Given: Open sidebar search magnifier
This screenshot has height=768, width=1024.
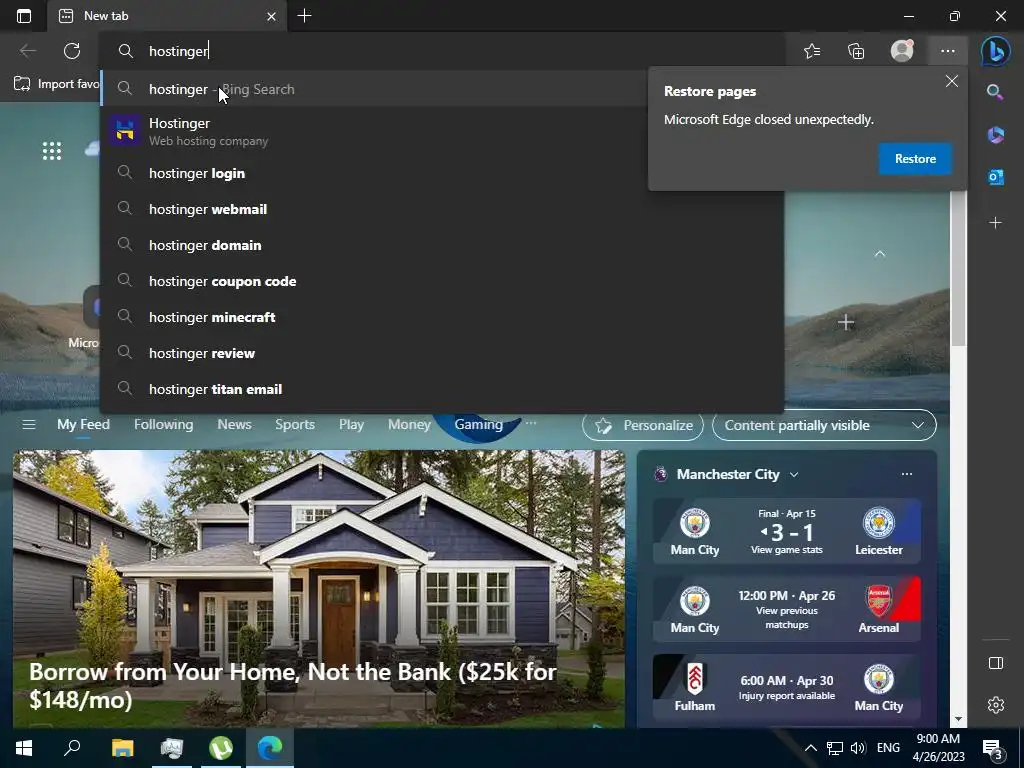Looking at the screenshot, I should point(995,92).
